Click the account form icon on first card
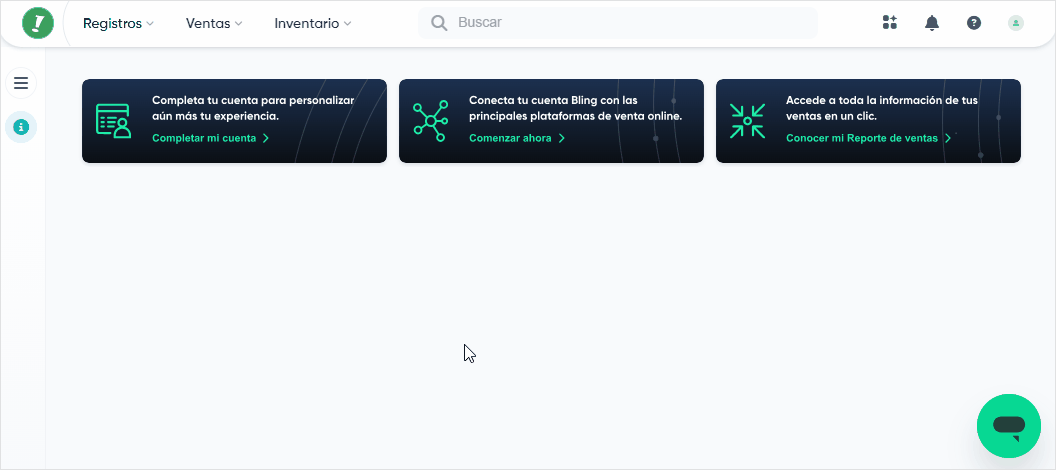The width and height of the screenshot is (1056, 470). (x=113, y=121)
